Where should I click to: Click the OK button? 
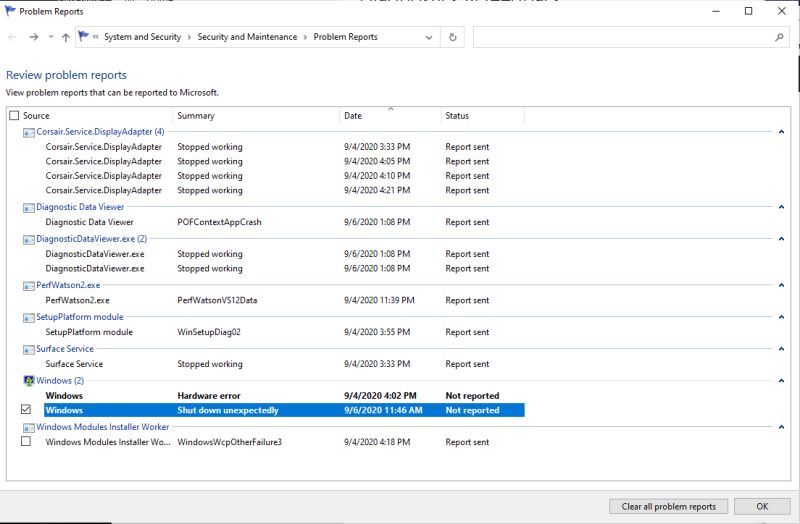point(762,506)
